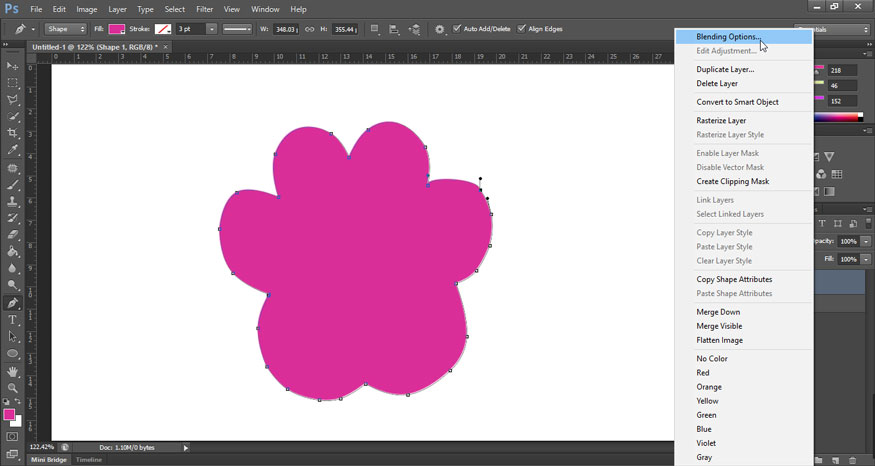Toggle Align Edges checkbox

click(x=522, y=29)
